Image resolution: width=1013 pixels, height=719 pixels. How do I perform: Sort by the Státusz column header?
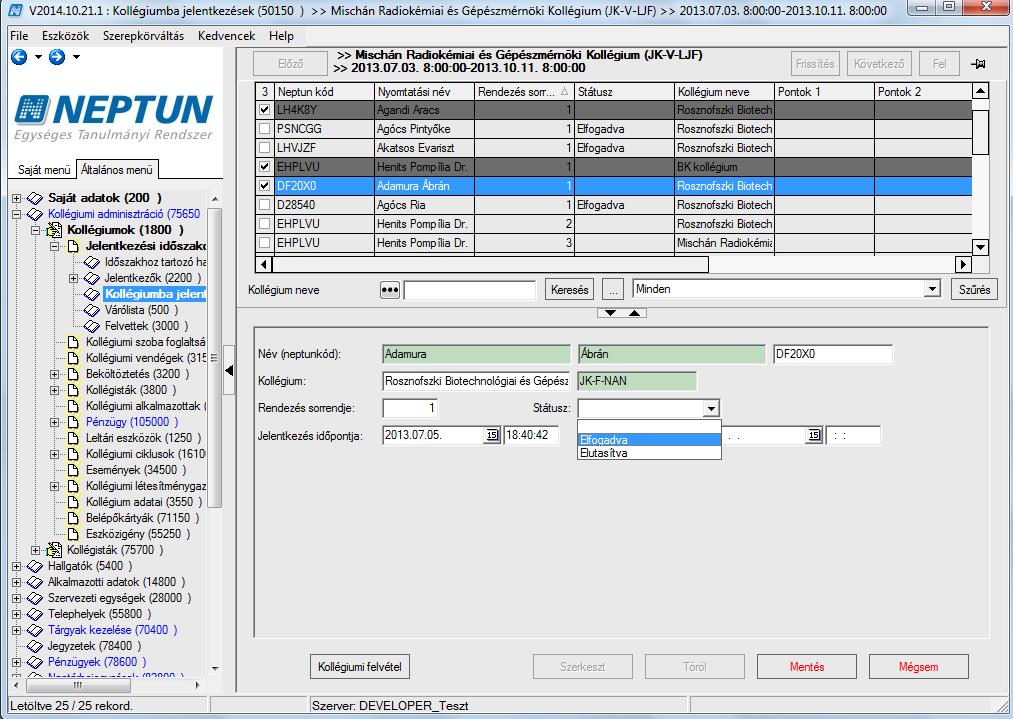pyautogui.click(x=624, y=92)
